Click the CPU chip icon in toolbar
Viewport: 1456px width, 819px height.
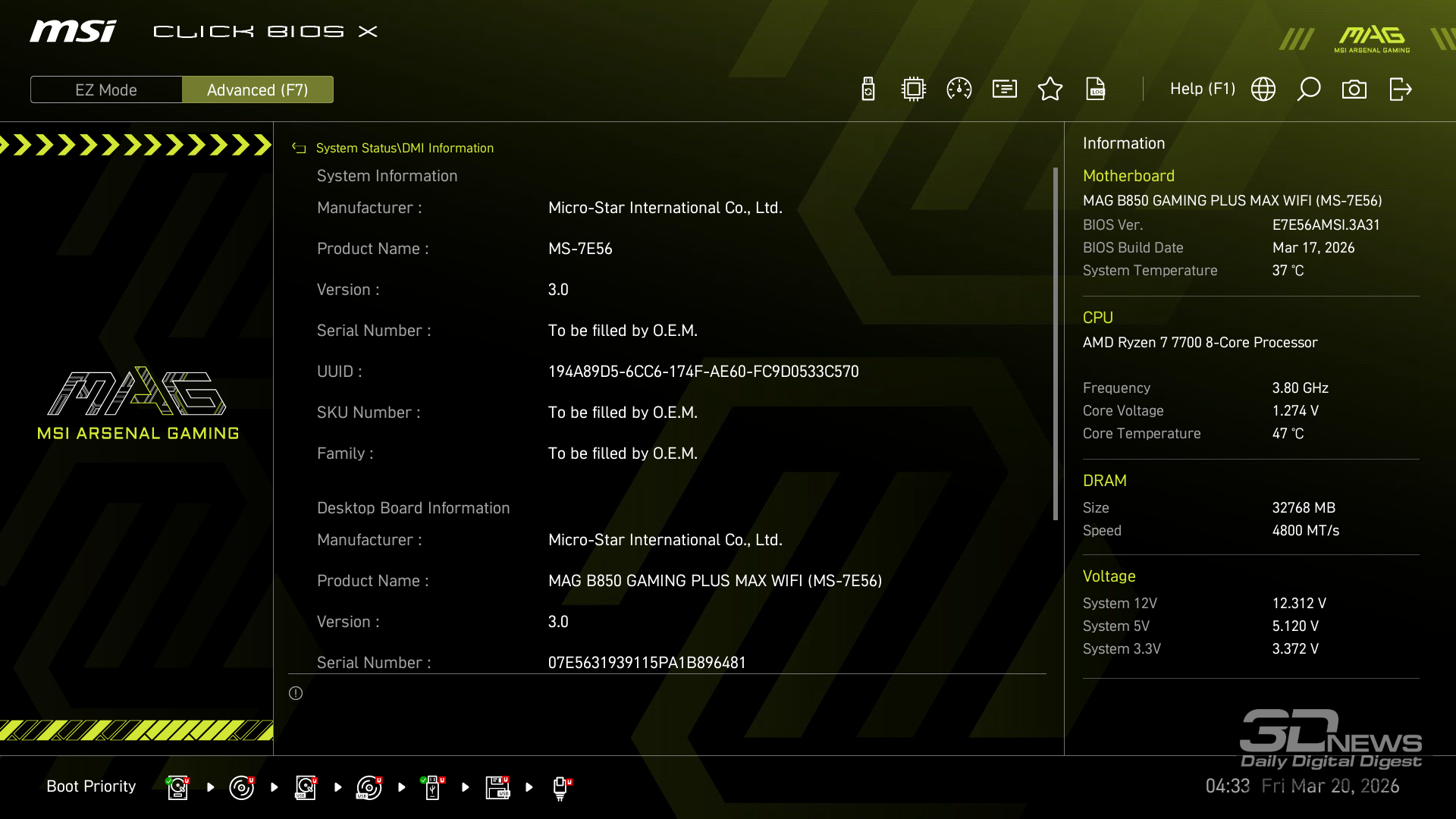coord(914,89)
